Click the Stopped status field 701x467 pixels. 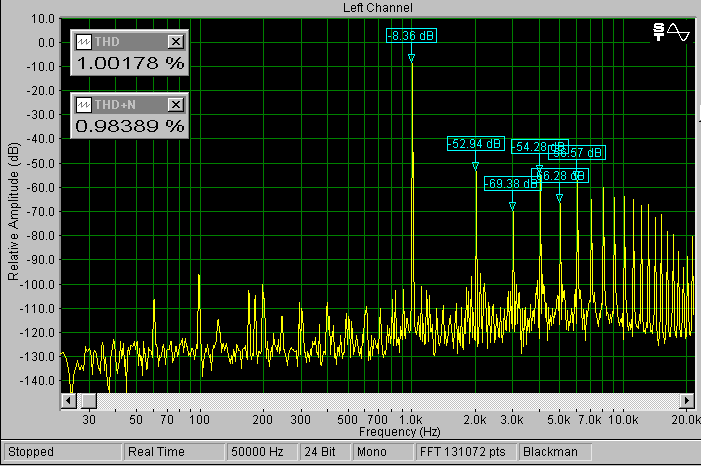pyautogui.click(x=60, y=452)
